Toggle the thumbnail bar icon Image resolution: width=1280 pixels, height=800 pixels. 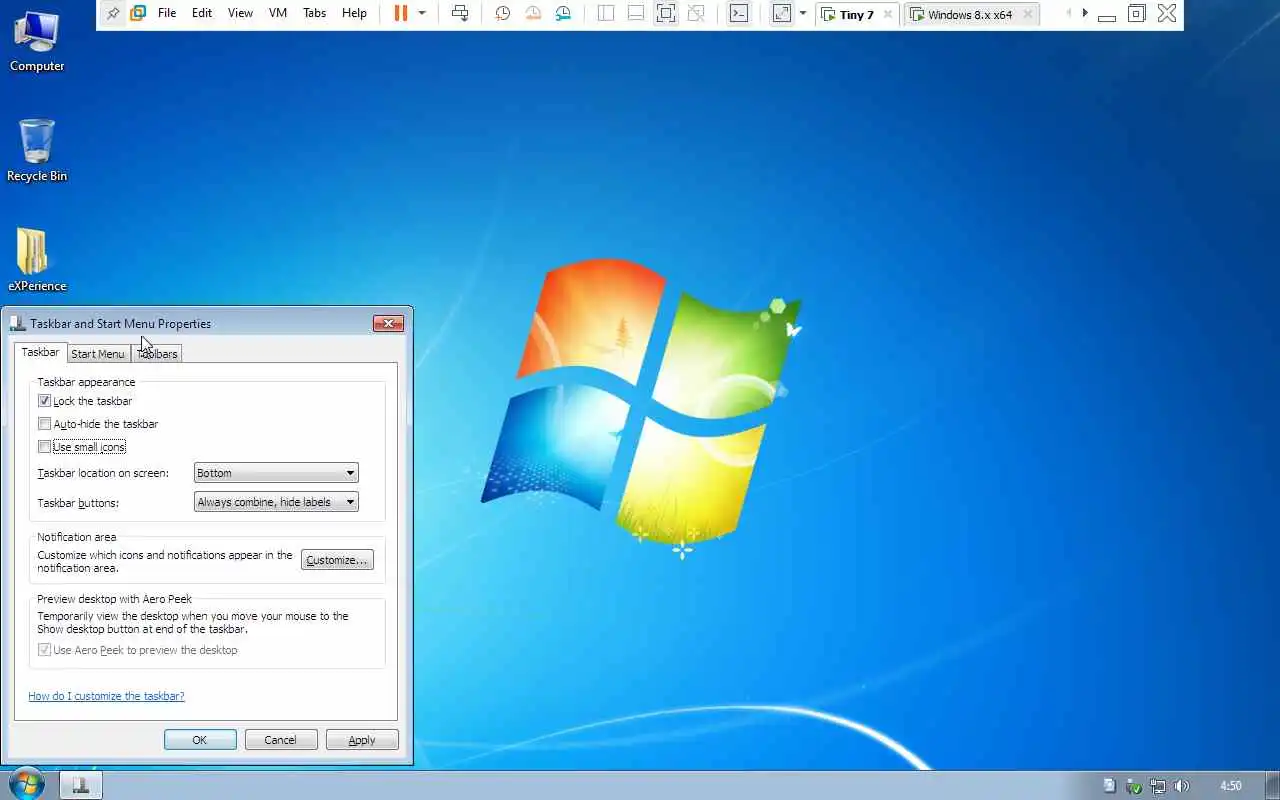click(x=635, y=13)
